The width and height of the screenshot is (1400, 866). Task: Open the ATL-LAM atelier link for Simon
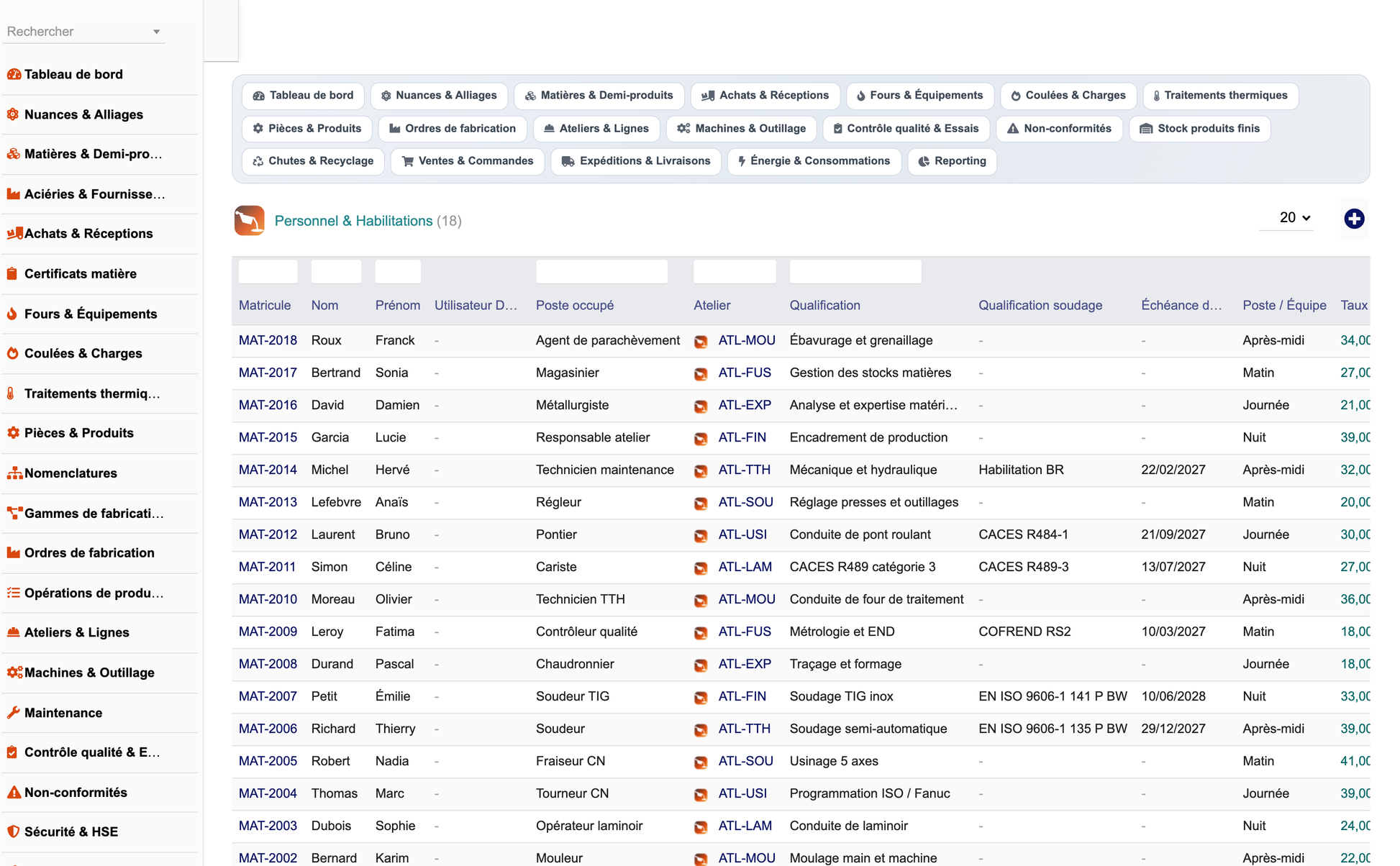(x=745, y=567)
